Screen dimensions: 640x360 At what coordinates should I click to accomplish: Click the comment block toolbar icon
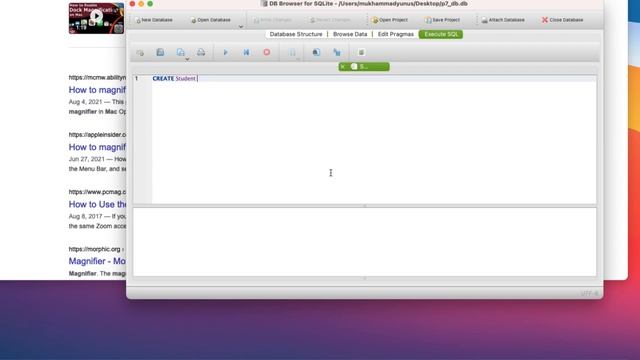click(361, 52)
